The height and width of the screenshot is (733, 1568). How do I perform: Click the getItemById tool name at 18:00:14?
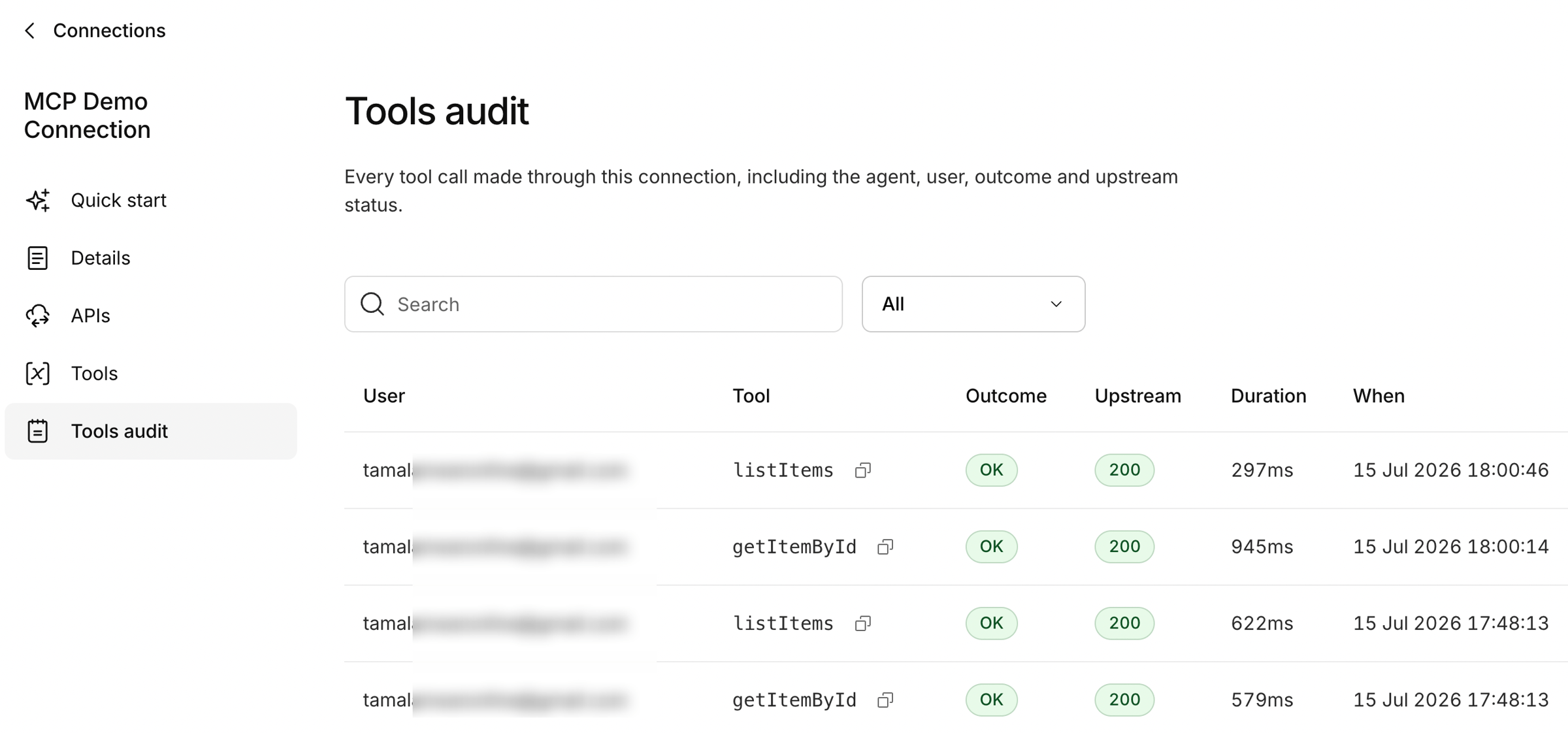tap(794, 547)
